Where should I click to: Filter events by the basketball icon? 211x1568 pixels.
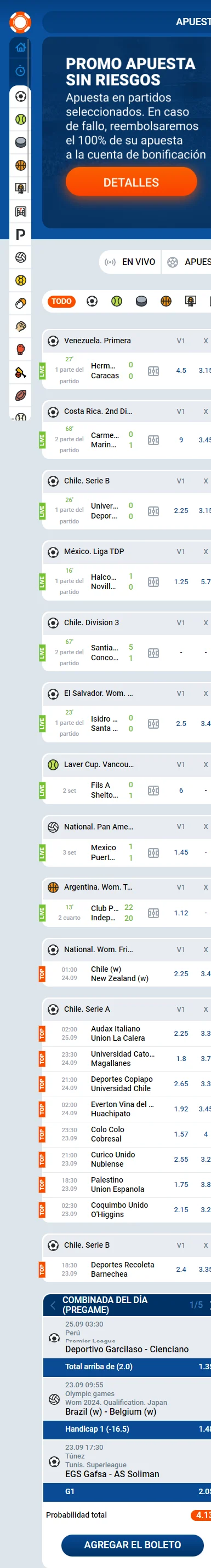(166, 301)
